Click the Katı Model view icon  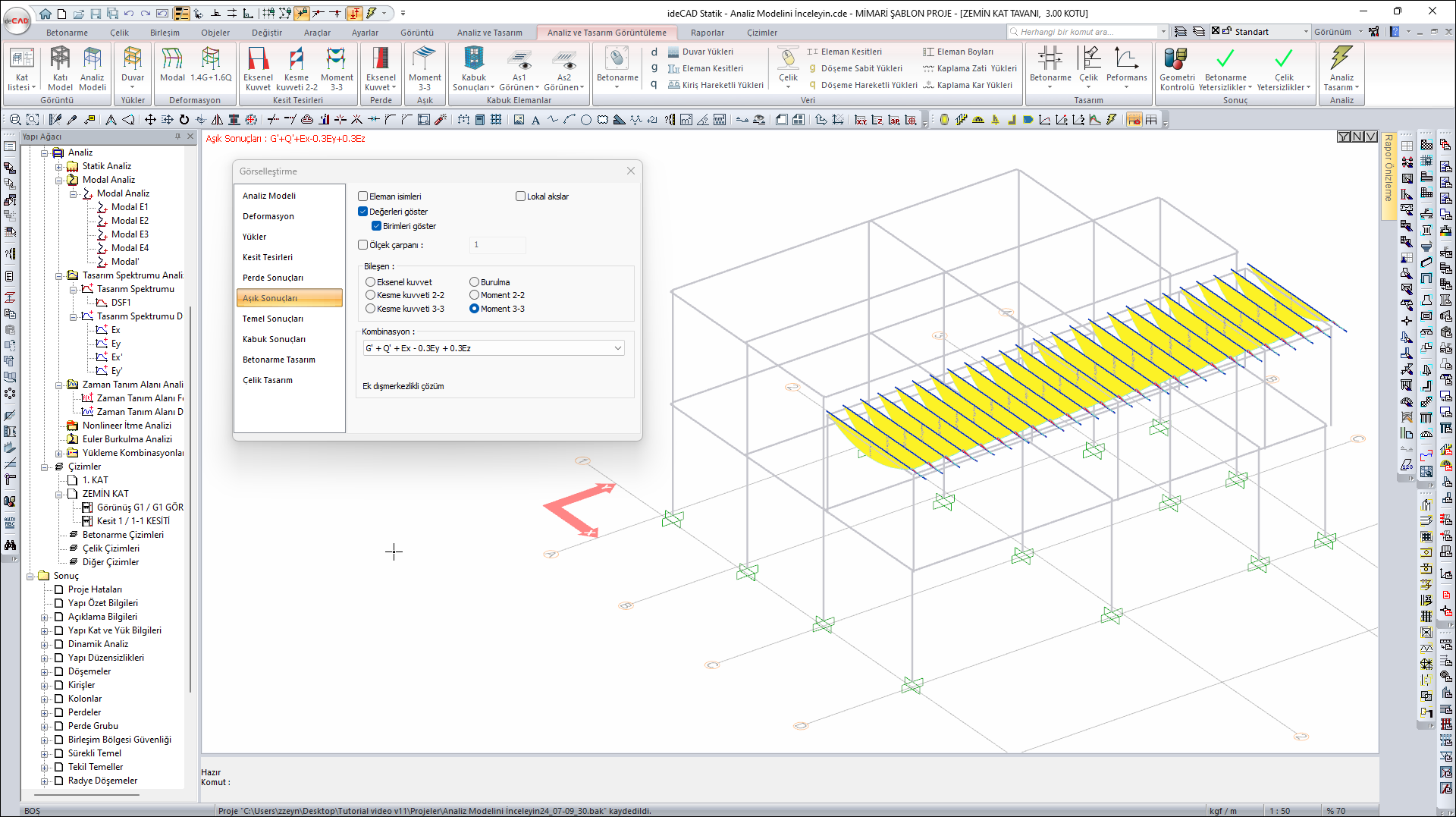(60, 67)
